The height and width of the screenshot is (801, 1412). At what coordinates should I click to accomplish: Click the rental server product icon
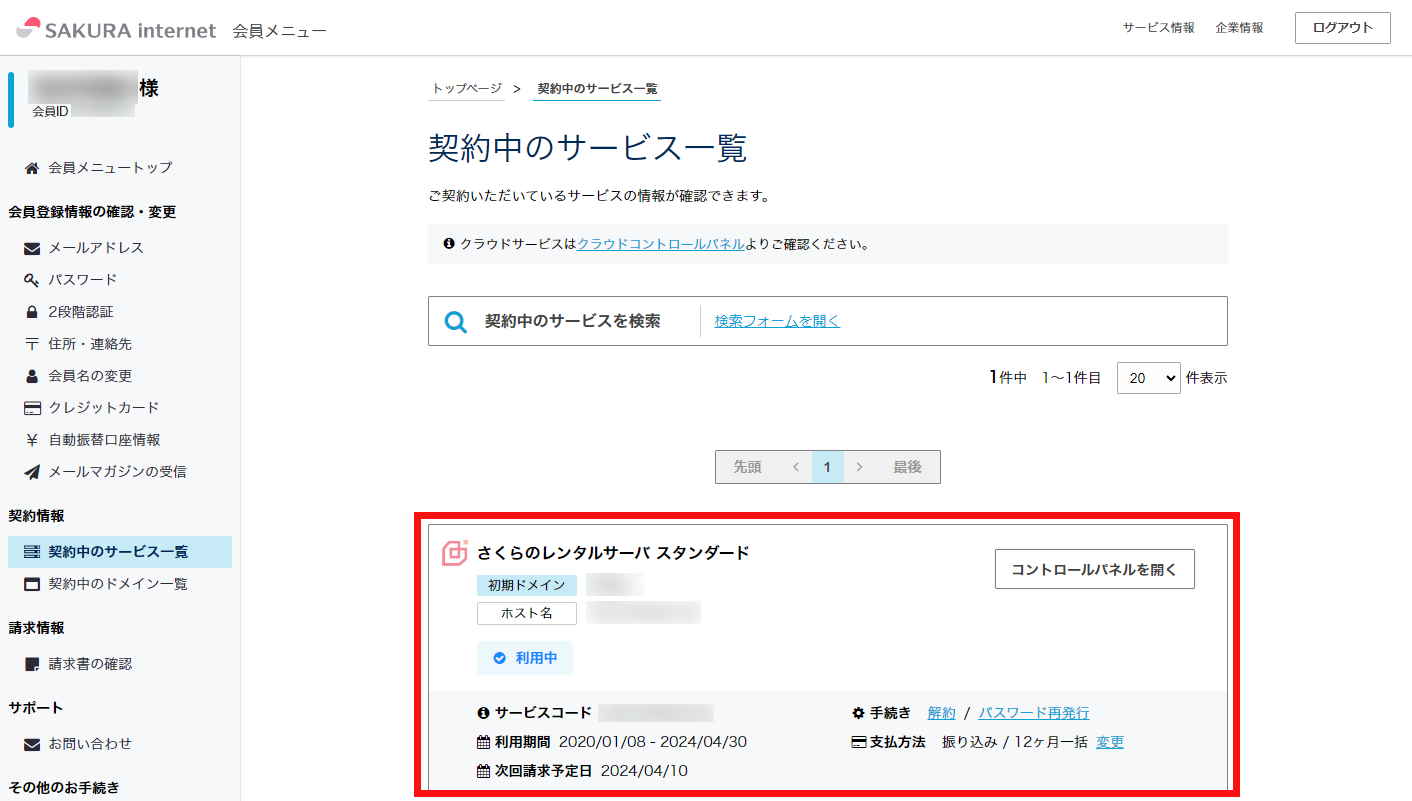coord(455,553)
